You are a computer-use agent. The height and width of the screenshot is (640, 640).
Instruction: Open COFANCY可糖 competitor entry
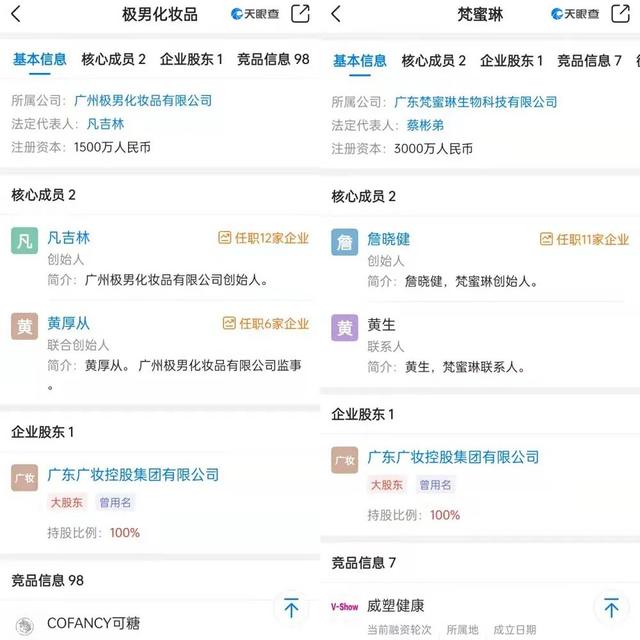point(93,623)
